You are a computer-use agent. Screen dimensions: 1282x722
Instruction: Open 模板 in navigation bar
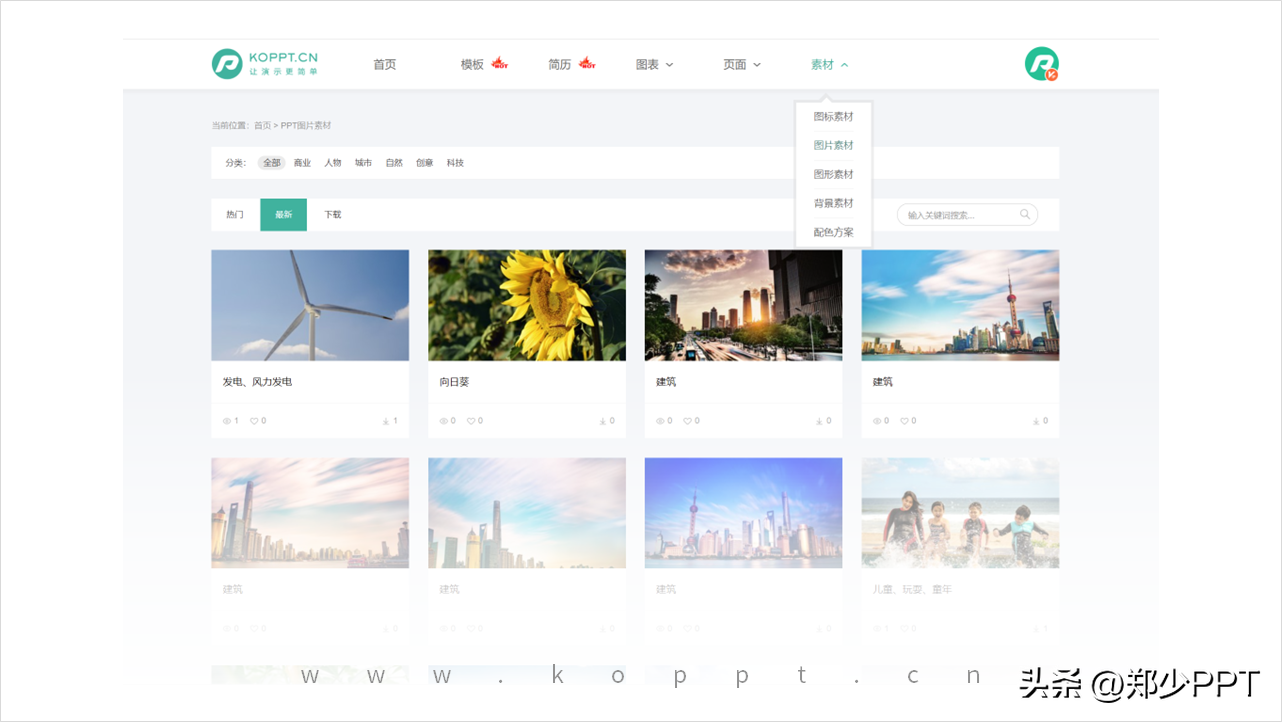(472, 64)
